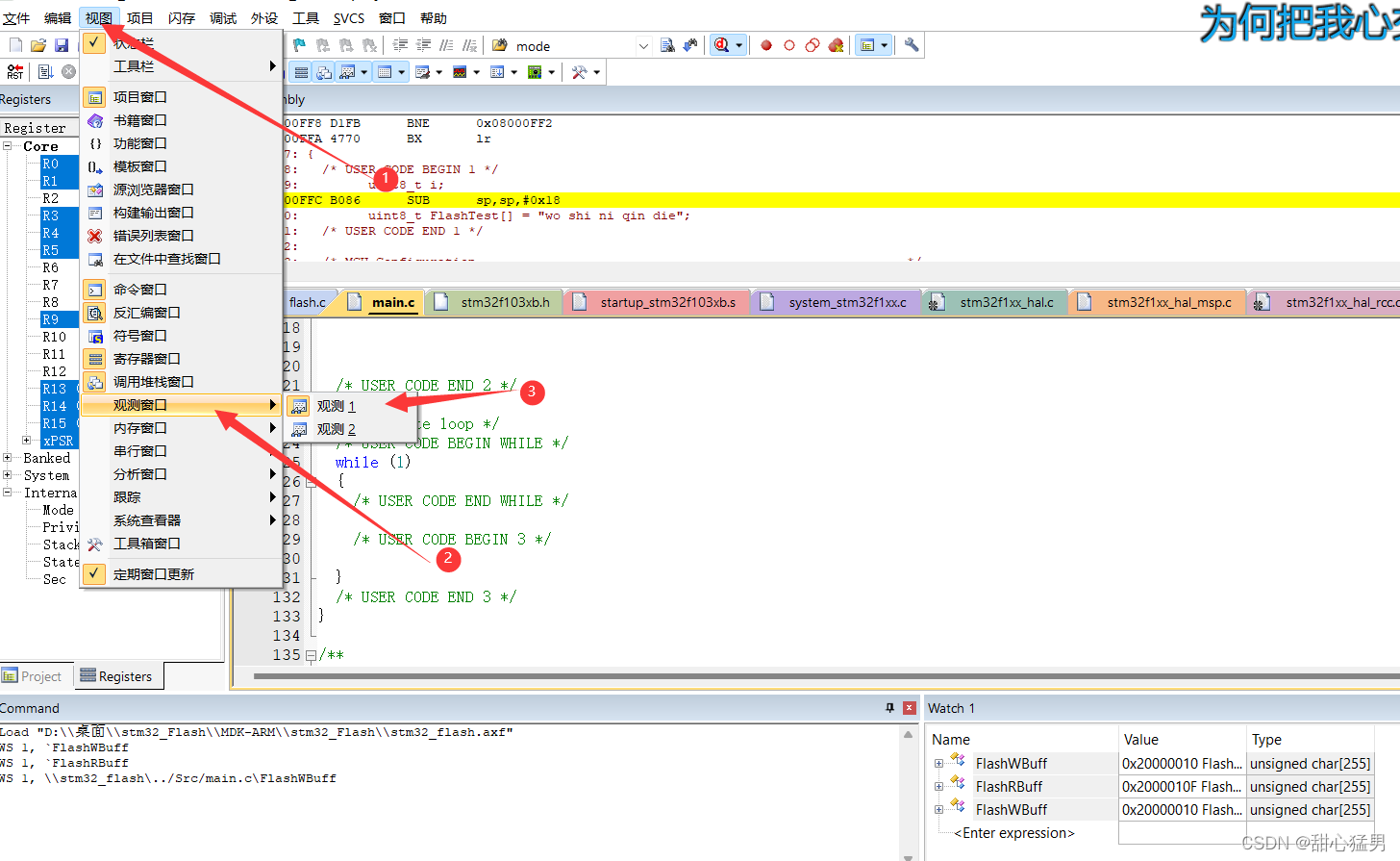Open the 符号窗口 symbols window entry
The image size is (1400, 861).
(181, 336)
